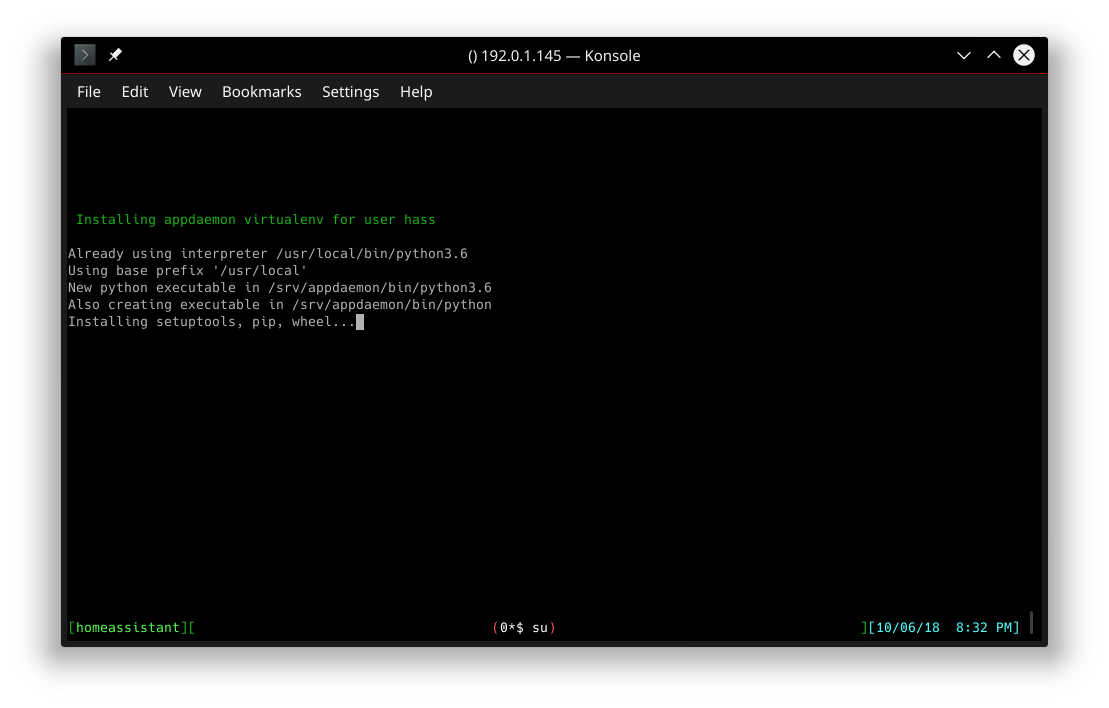The height and width of the screenshot is (708, 1109).
Task: Click the [homeassistant] session label
Action: point(128,627)
